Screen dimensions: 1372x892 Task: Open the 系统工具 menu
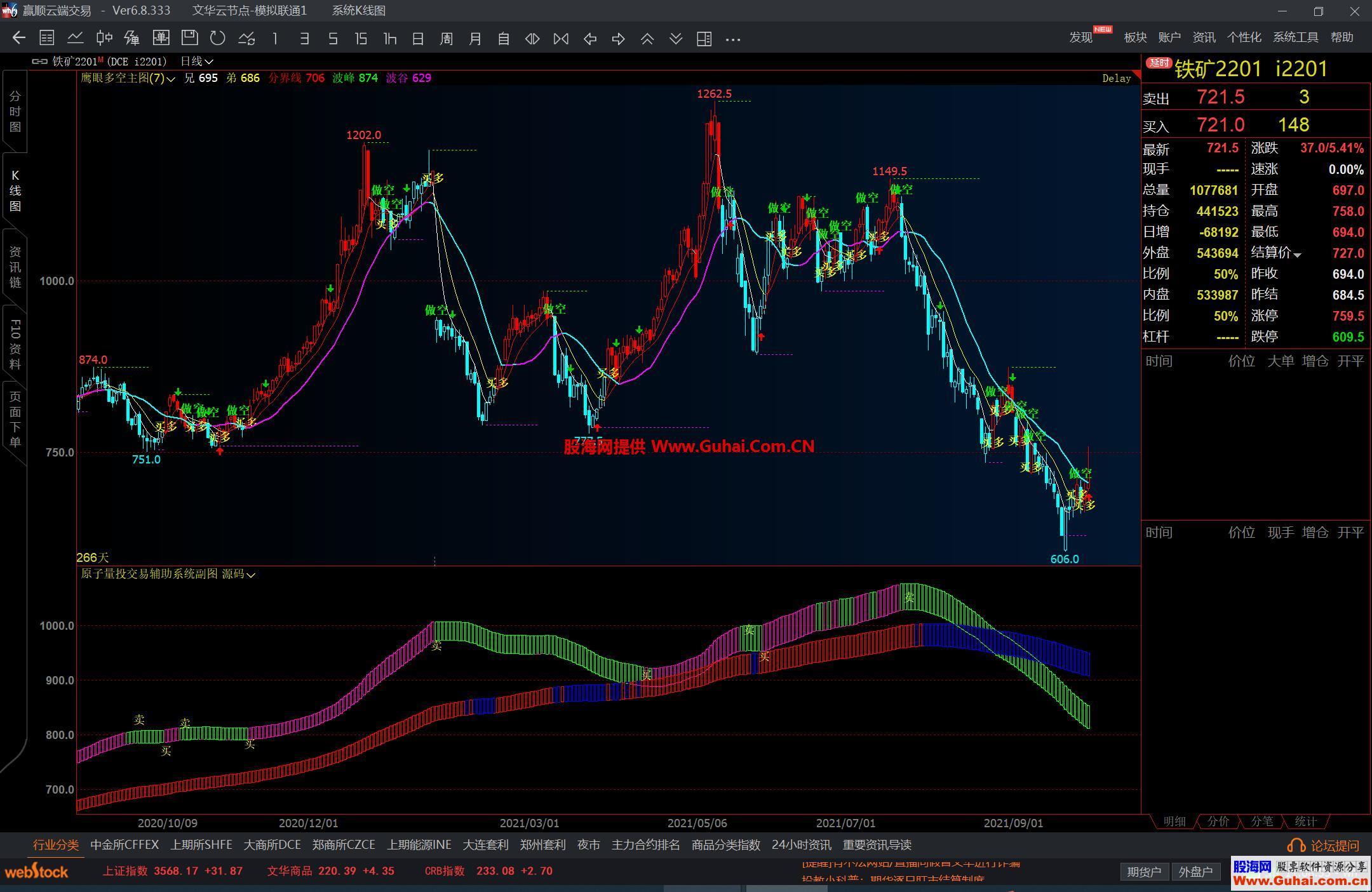[1295, 37]
